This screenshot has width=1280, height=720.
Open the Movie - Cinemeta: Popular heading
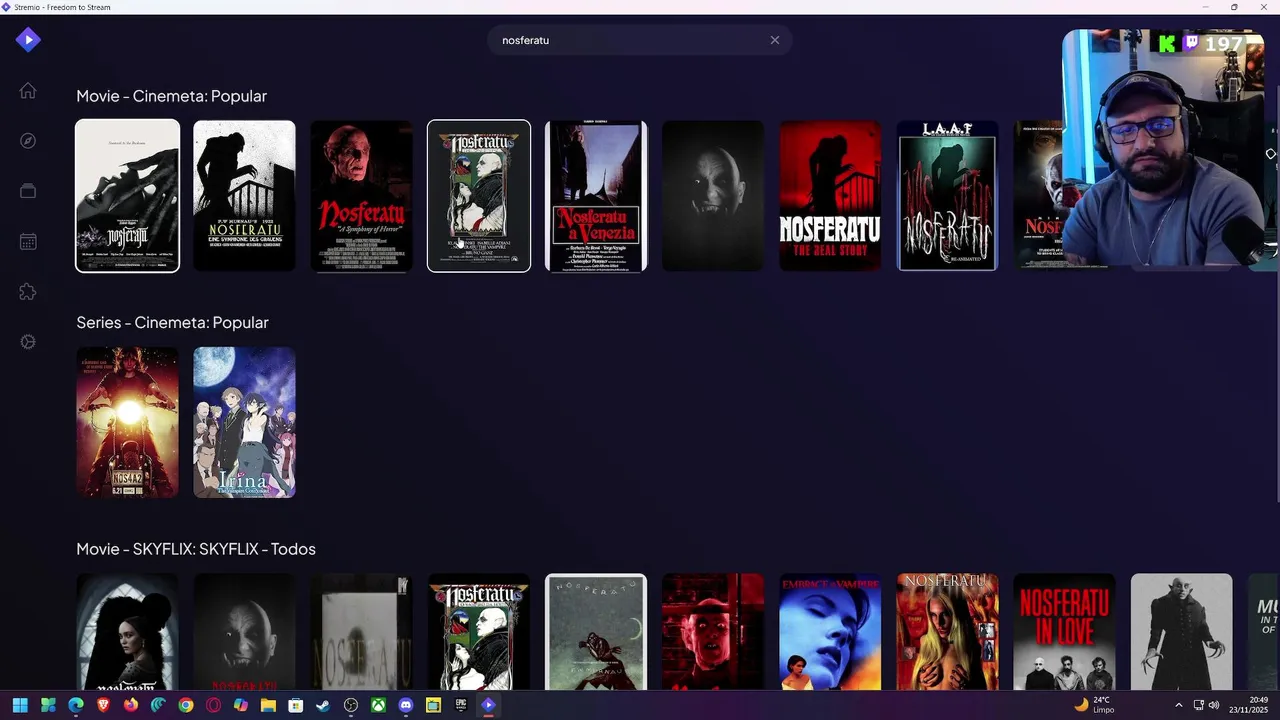click(x=171, y=96)
